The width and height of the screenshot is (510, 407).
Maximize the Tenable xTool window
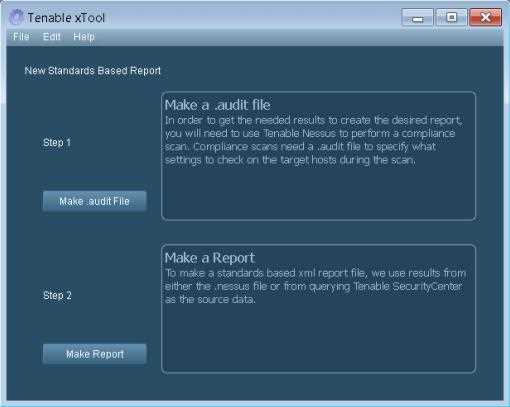pyautogui.click(x=451, y=17)
